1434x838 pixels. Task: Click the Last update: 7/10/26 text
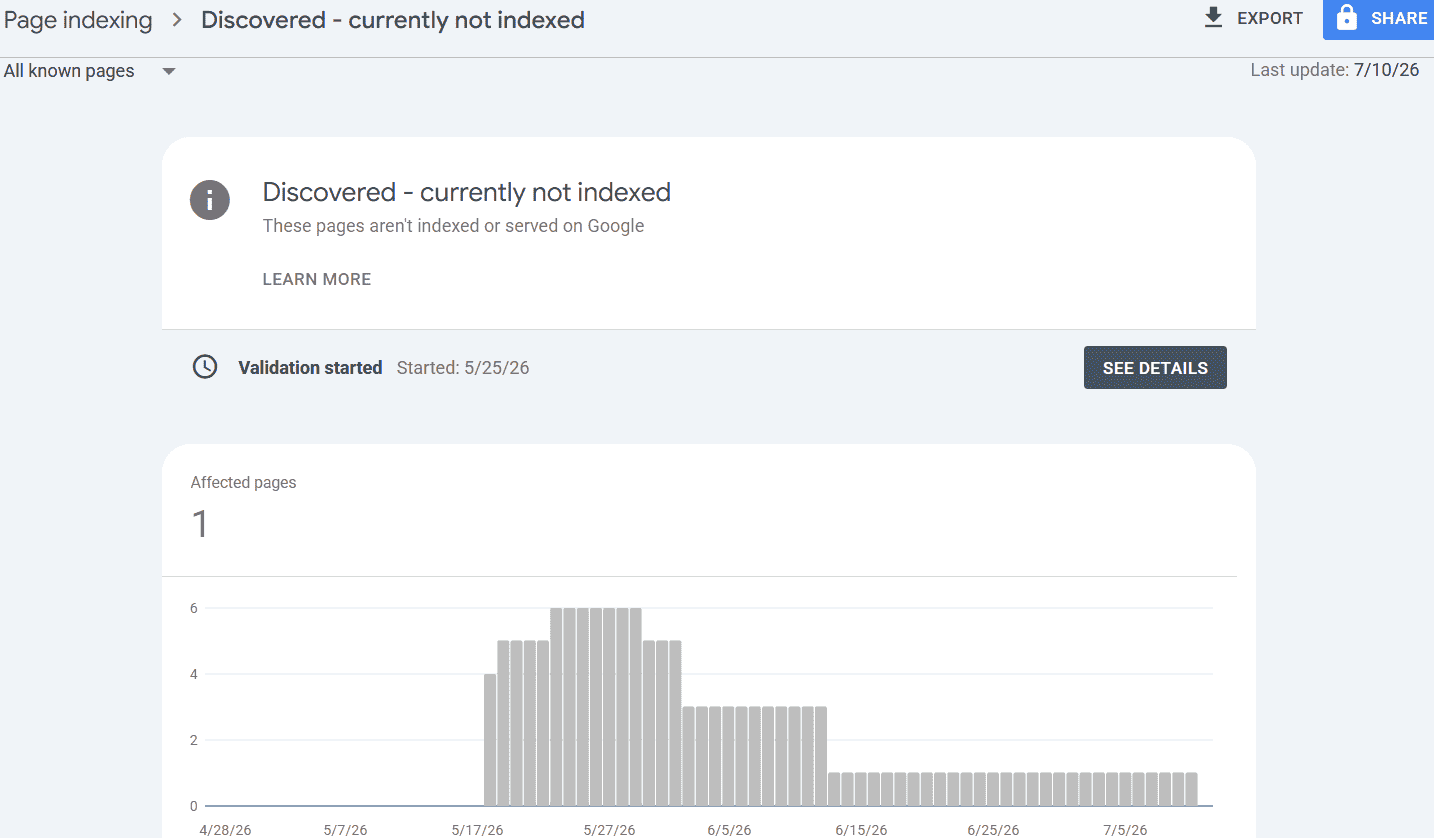1335,70
